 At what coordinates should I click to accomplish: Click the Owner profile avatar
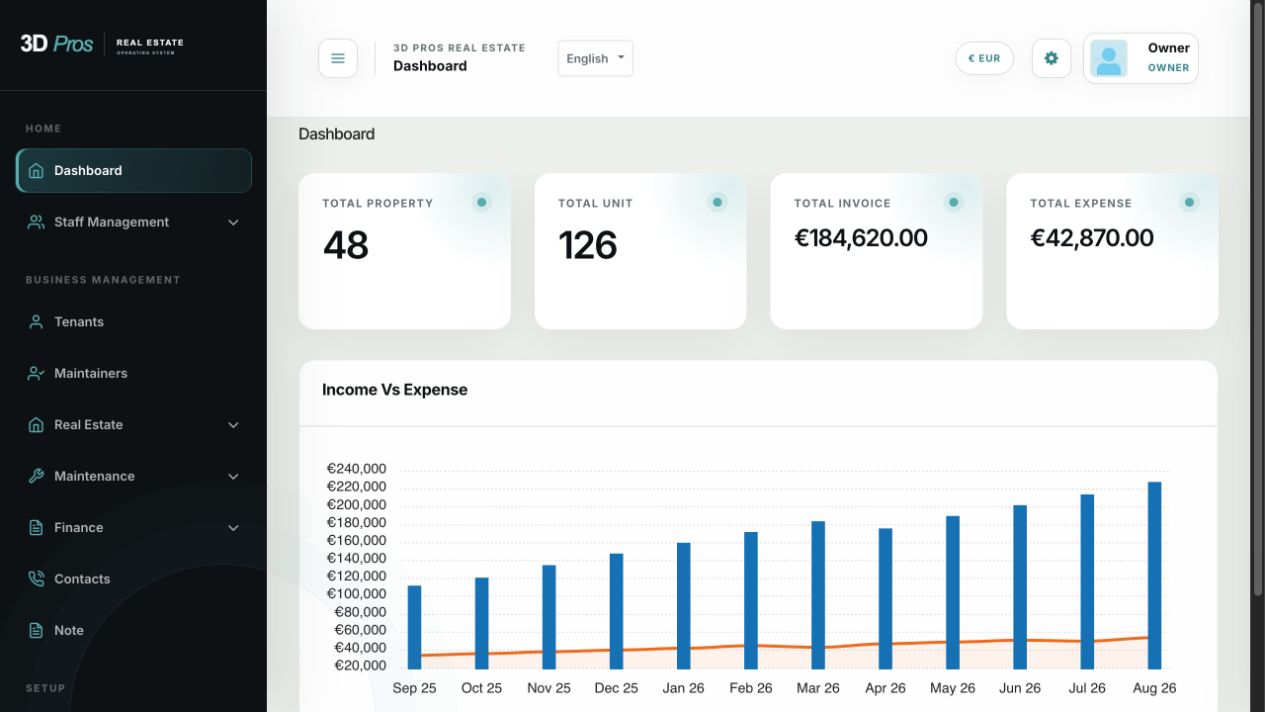pos(1108,58)
